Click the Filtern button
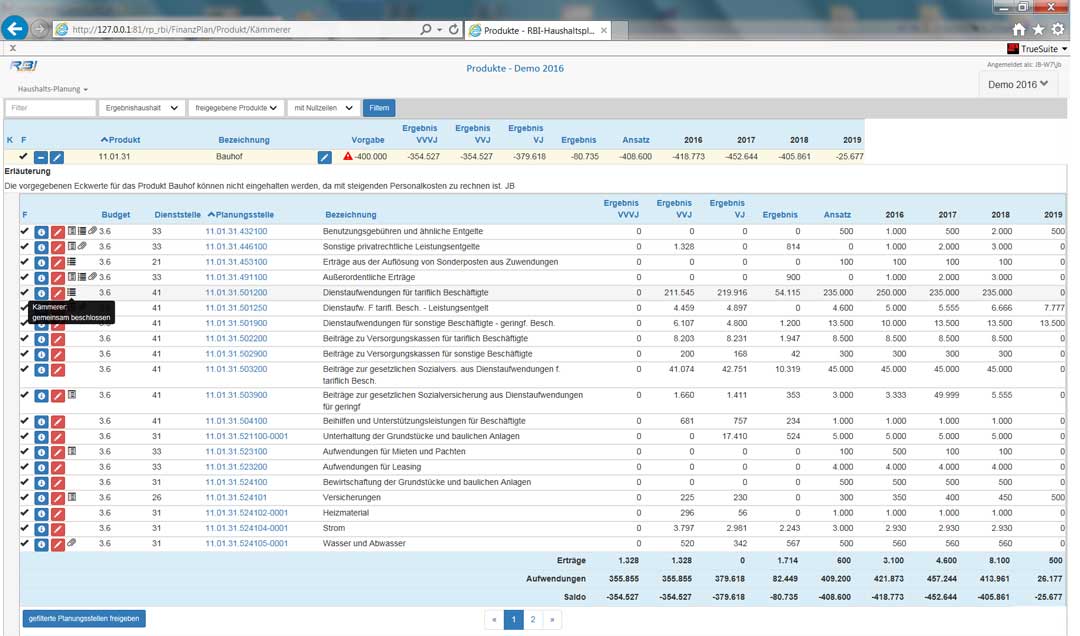The width and height of the screenshot is (1080, 636). (x=379, y=108)
